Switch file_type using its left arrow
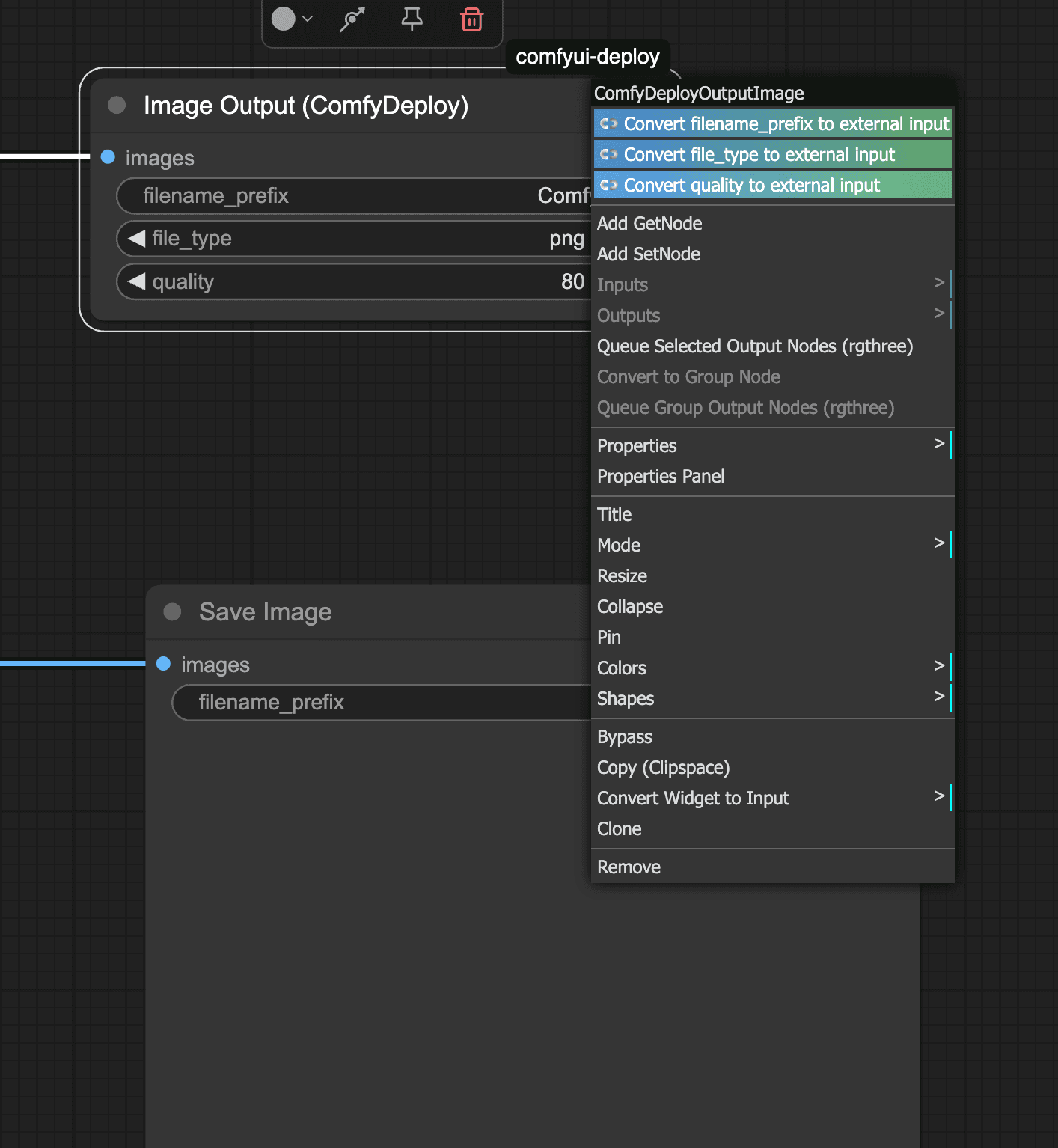Viewport: 1058px width, 1148px height. click(136, 239)
